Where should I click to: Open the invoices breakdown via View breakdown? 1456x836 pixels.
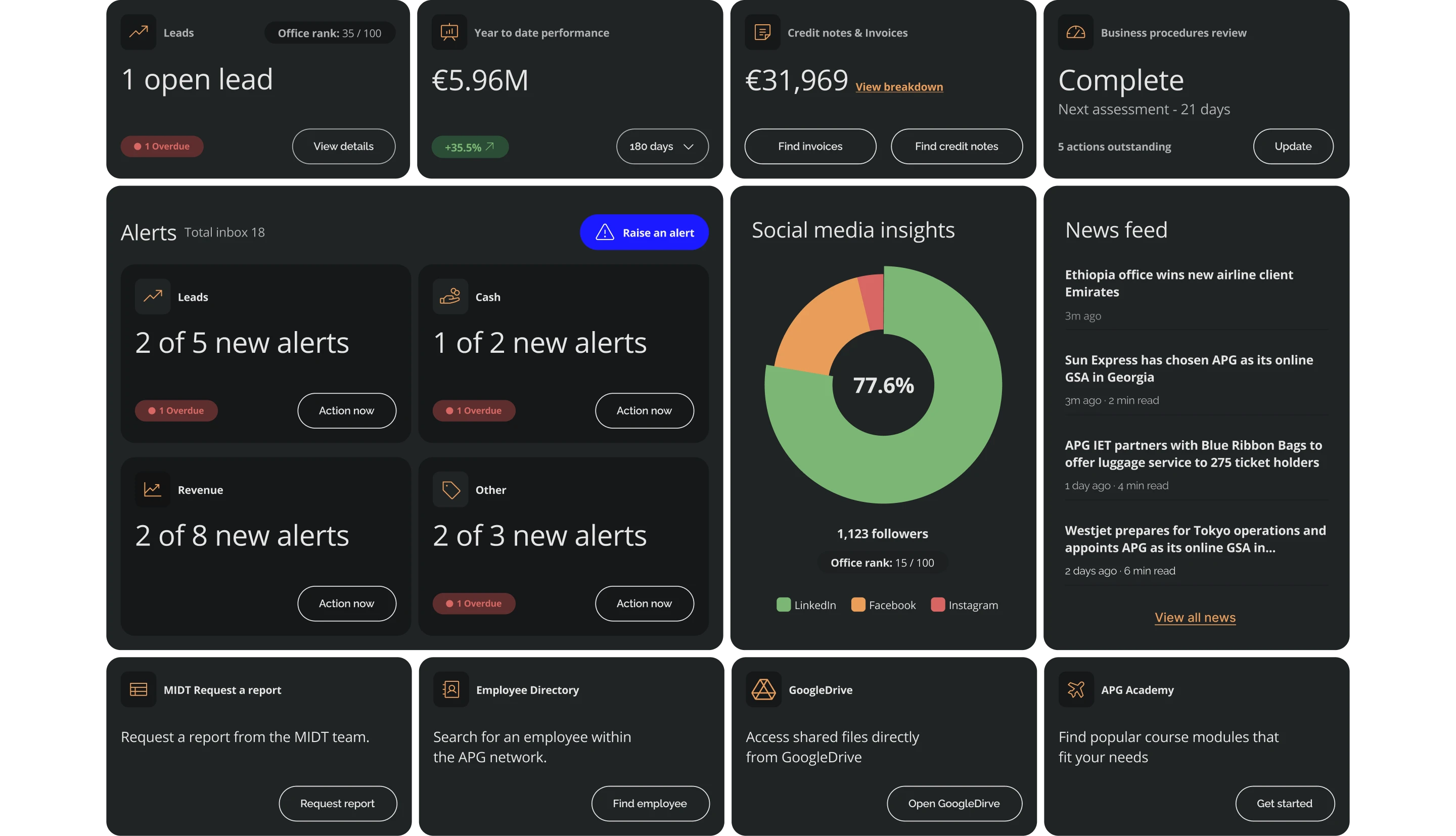point(899,87)
